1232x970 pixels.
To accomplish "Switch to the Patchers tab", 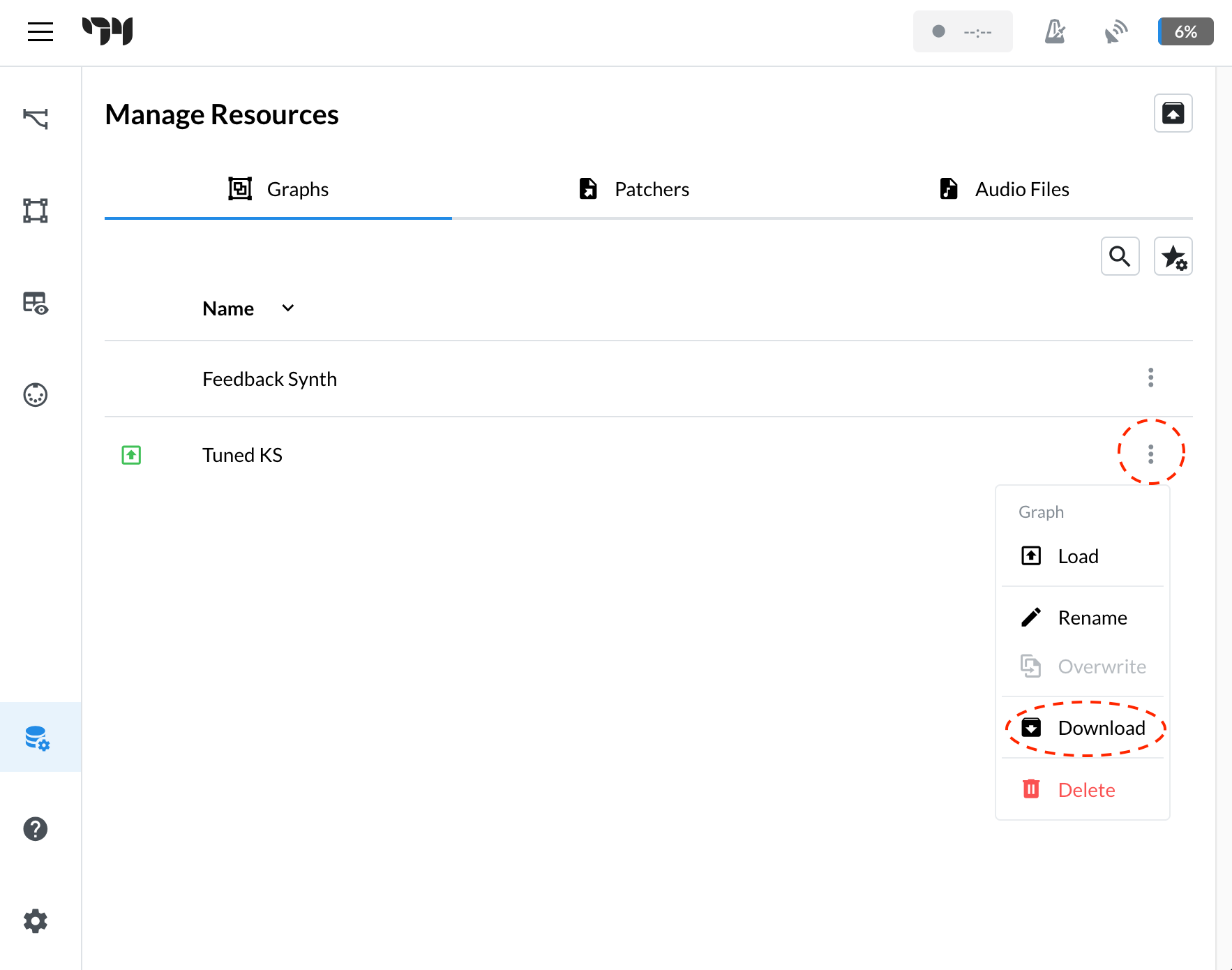I will [x=633, y=189].
